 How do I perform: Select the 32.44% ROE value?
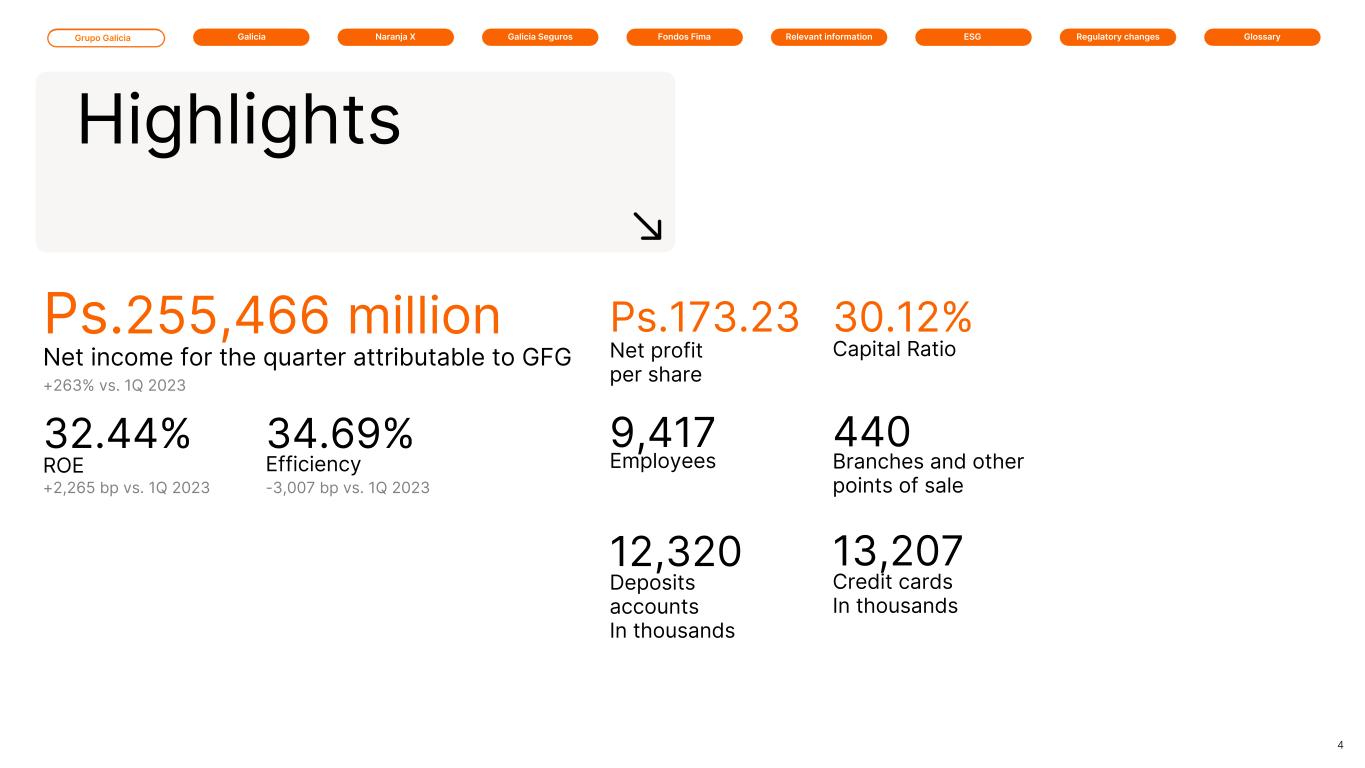coord(117,434)
